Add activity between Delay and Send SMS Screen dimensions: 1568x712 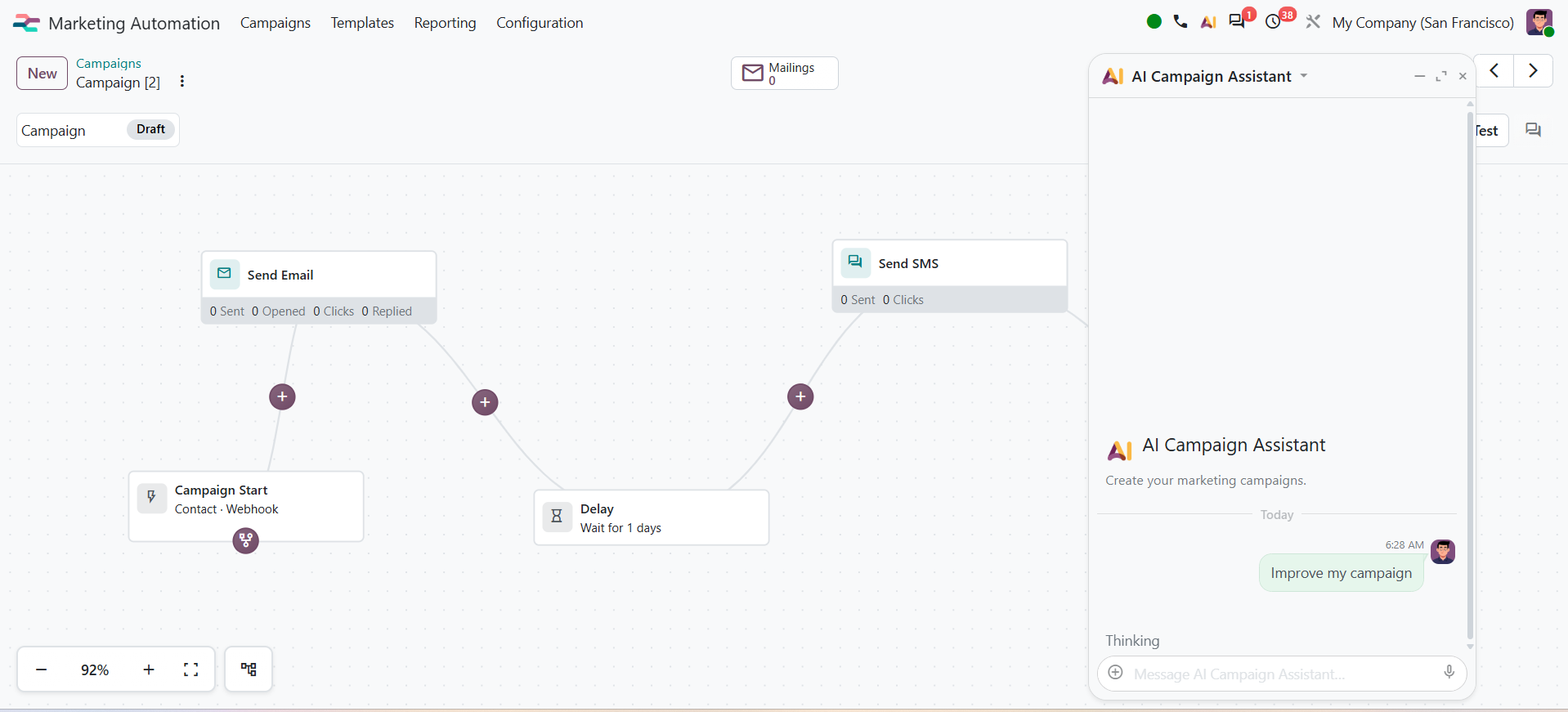pos(800,396)
